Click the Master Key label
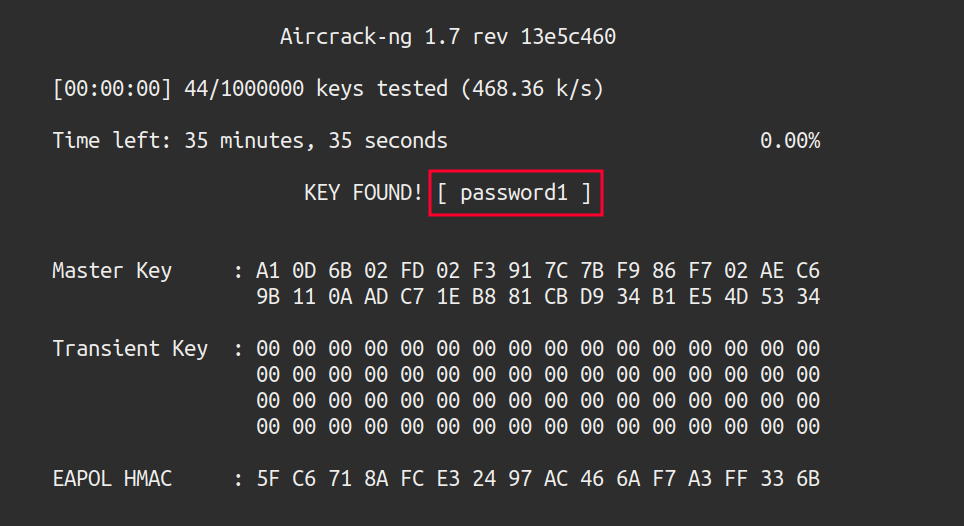 [x=112, y=271]
